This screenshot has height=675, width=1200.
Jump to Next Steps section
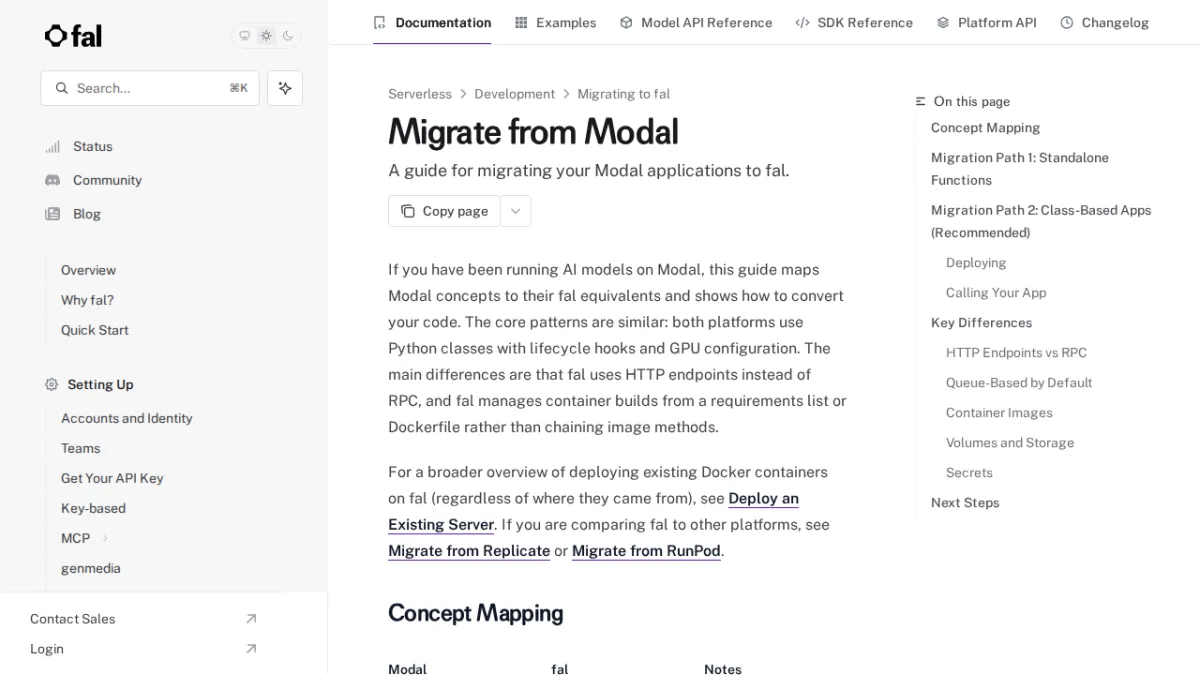[x=965, y=503]
